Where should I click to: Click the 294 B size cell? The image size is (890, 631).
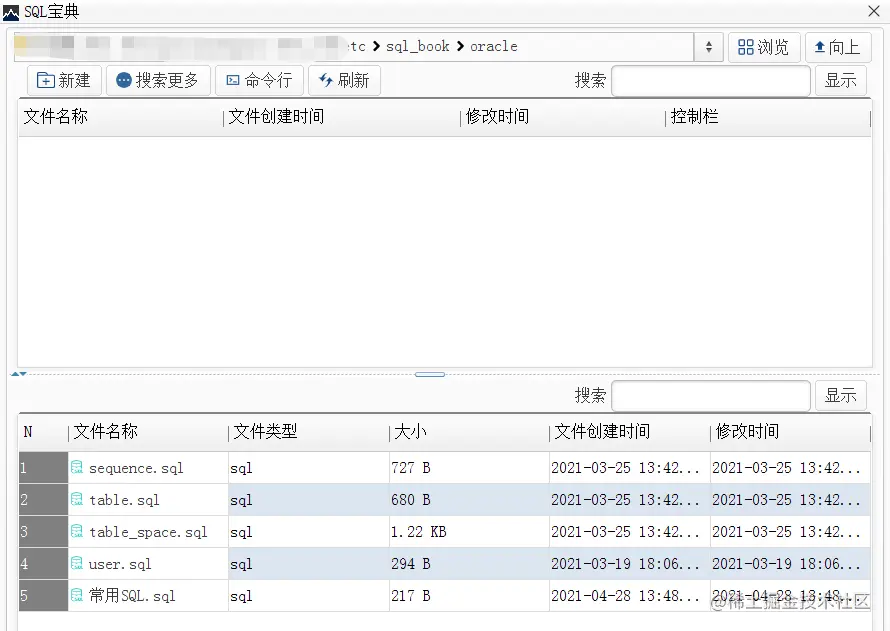469,563
